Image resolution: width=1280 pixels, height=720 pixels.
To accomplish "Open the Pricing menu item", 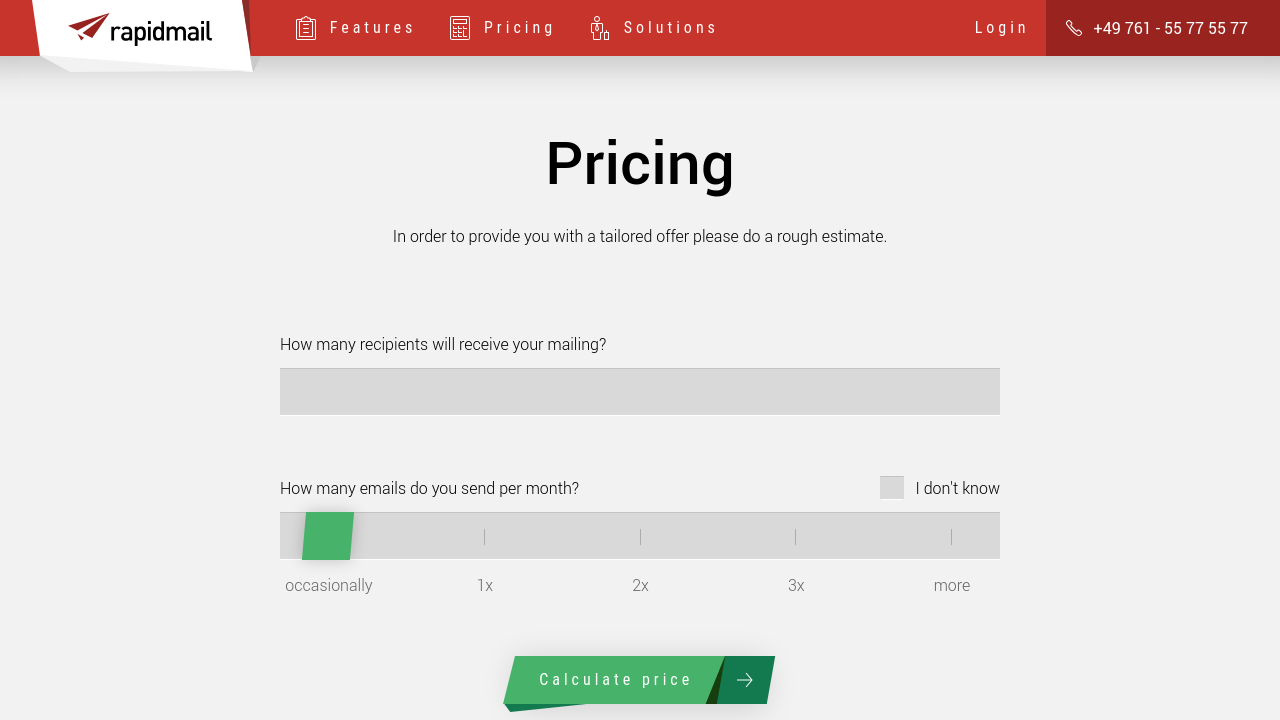I will (x=518, y=28).
